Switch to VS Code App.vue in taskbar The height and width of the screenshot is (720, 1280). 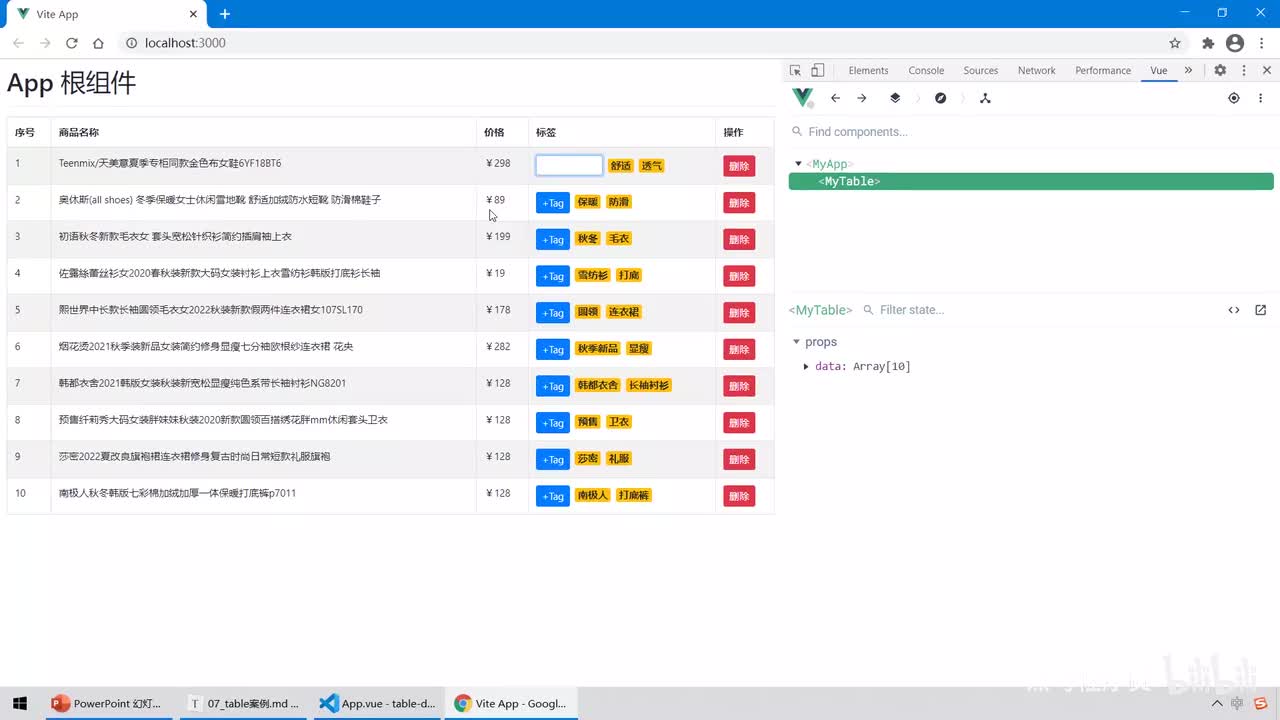tap(376, 703)
